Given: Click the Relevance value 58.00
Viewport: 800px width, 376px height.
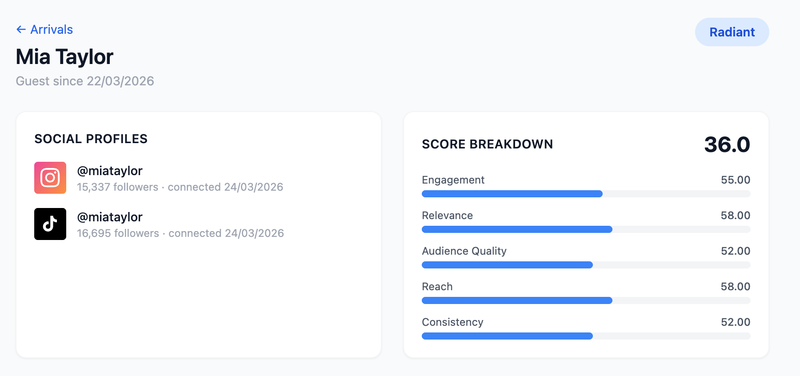Looking at the screenshot, I should [735, 216].
